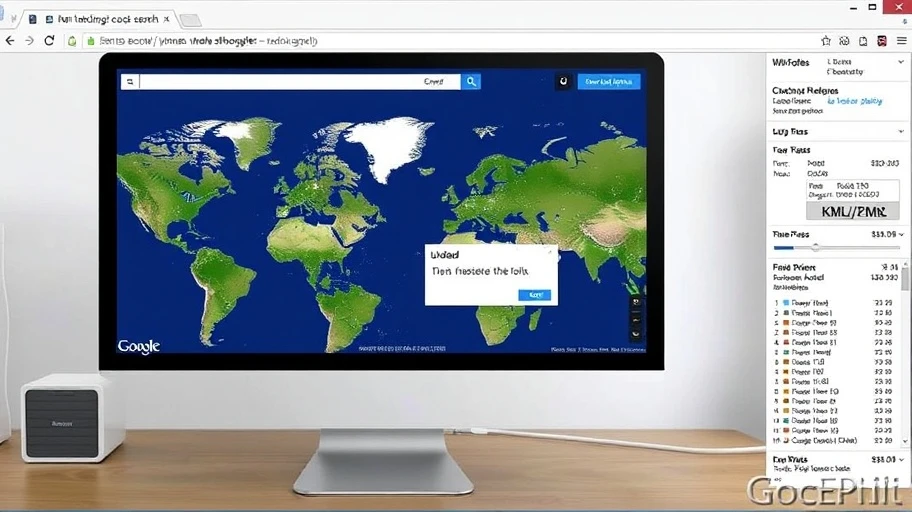The image size is (912, 512).
Task: Click the dark square icon left of the blue map button
Action: pyautogui.click(x=563, y=82)
